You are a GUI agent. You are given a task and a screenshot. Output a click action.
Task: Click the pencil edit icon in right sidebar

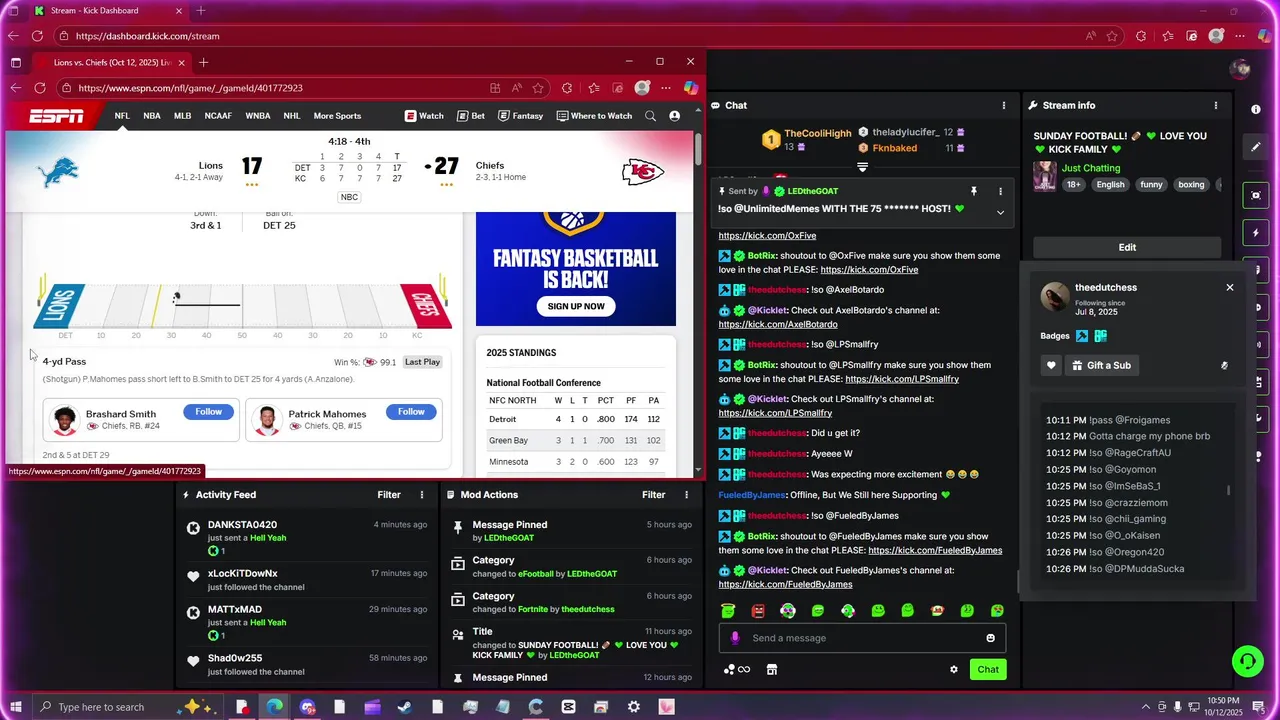coord(1256,147)
